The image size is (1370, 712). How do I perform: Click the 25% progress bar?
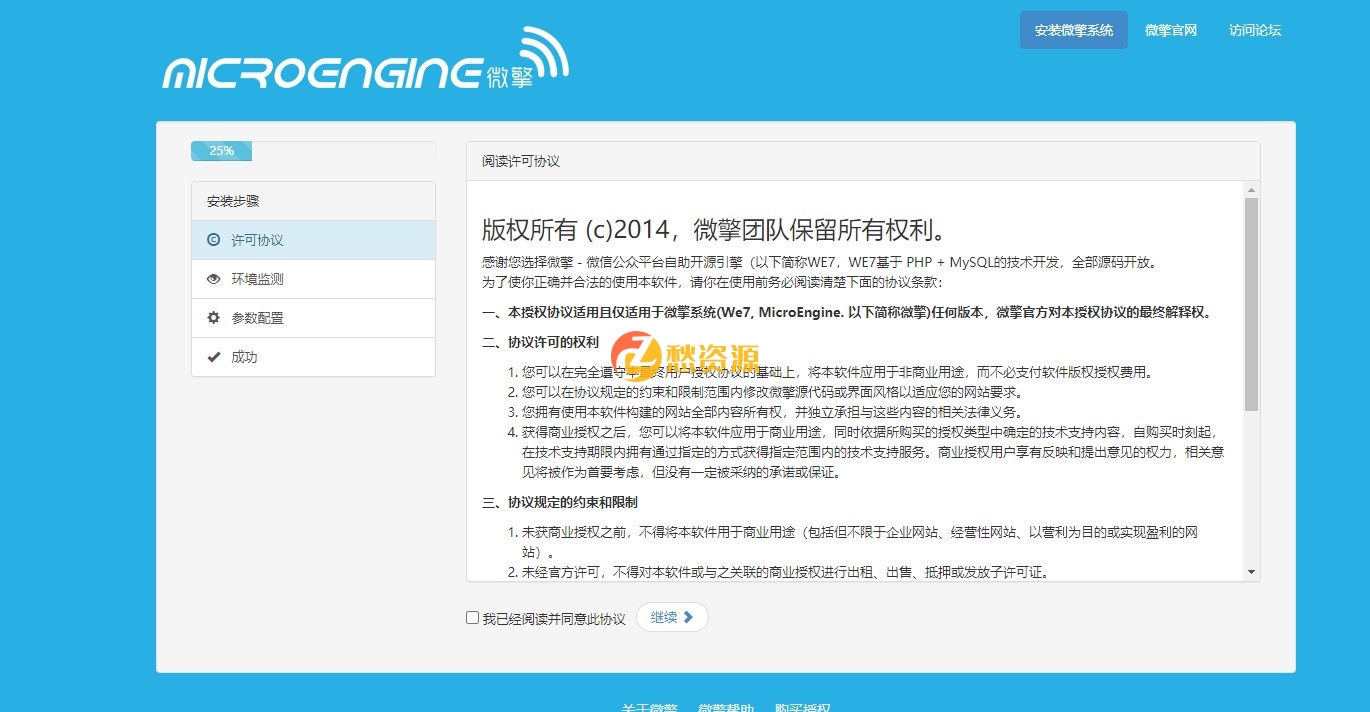pos(220,150)
